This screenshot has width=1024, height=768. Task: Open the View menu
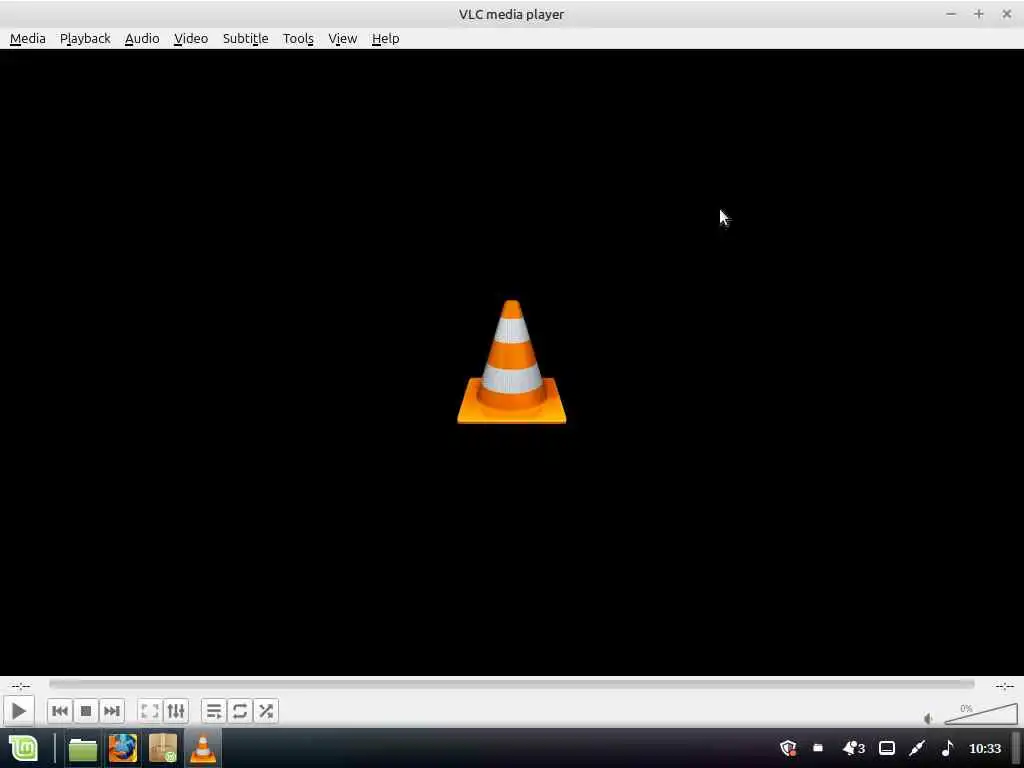342,39
